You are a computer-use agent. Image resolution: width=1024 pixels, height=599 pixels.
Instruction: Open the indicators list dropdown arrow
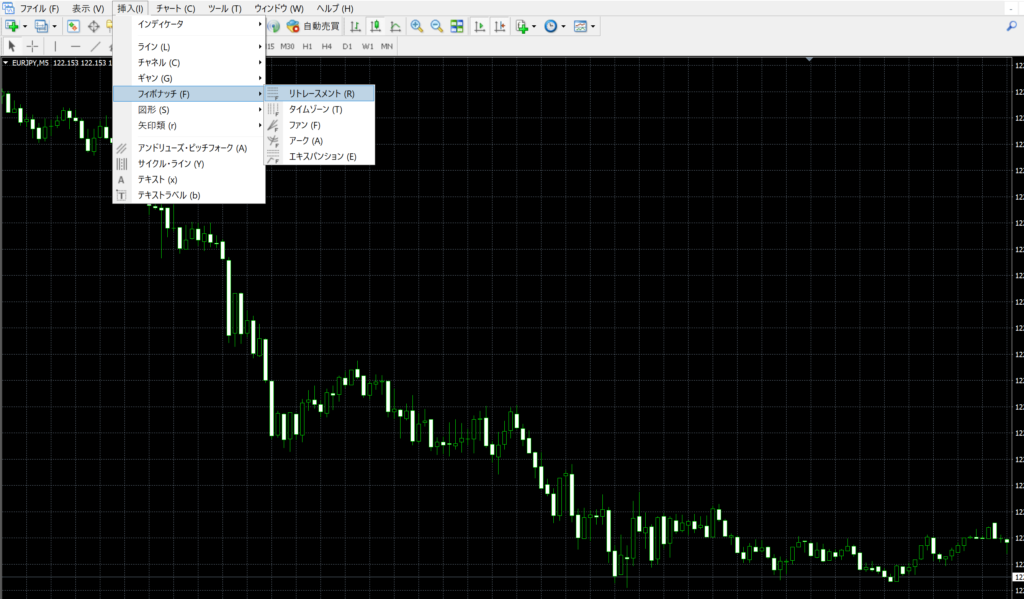click(x=534, y=27)
